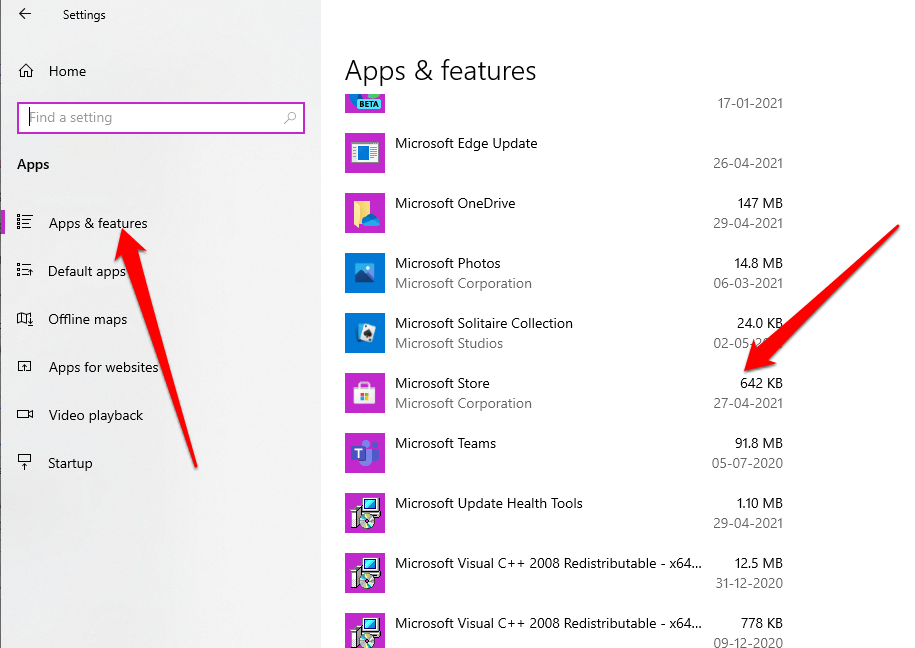Click the Default apps sidebar icon
Viewport: 915px width, 648px height.
pyautogui.click(x=25, y=270)
